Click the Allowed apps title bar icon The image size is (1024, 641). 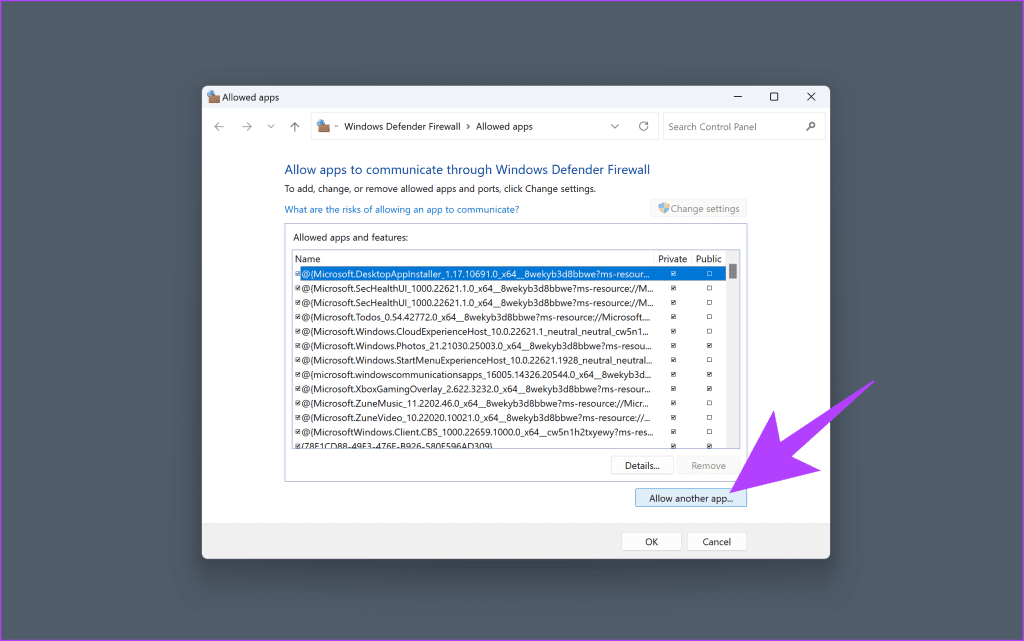(213, 97)
